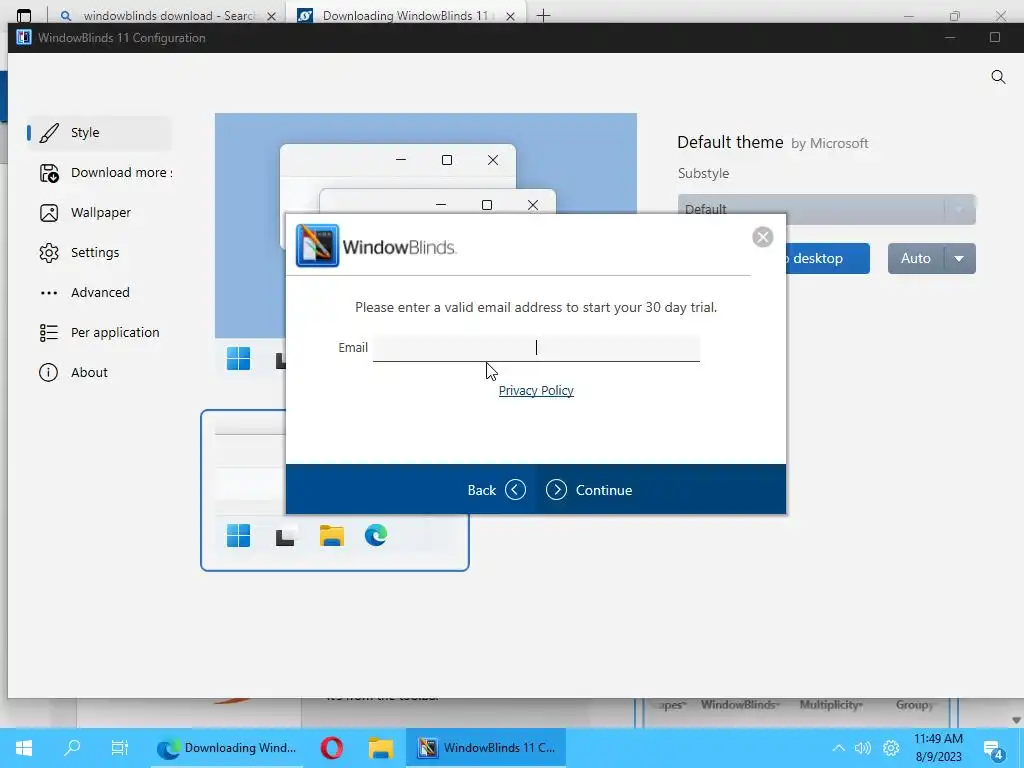Switch to WindowBlinds 11 taskbar item
The width and height of the screenshot is (1024, 768).
487,748
